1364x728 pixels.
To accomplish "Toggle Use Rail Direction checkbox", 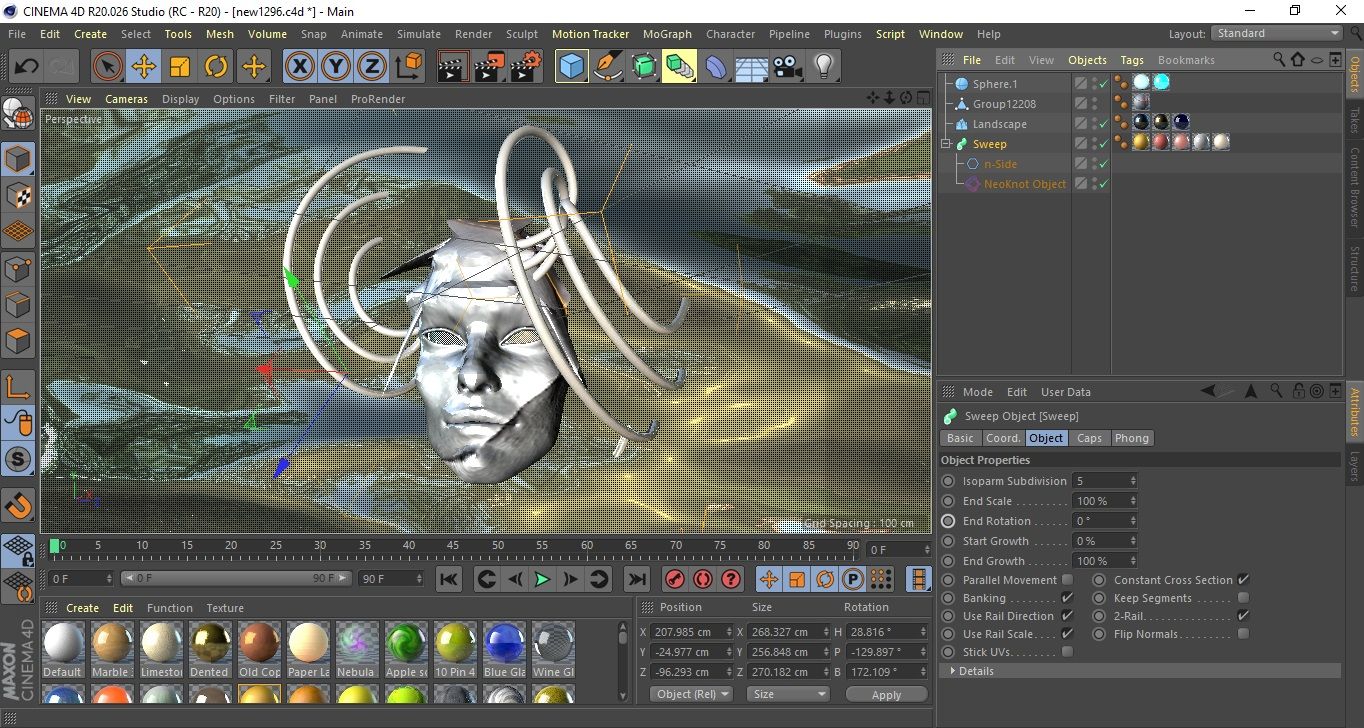I will [1067, 616].
